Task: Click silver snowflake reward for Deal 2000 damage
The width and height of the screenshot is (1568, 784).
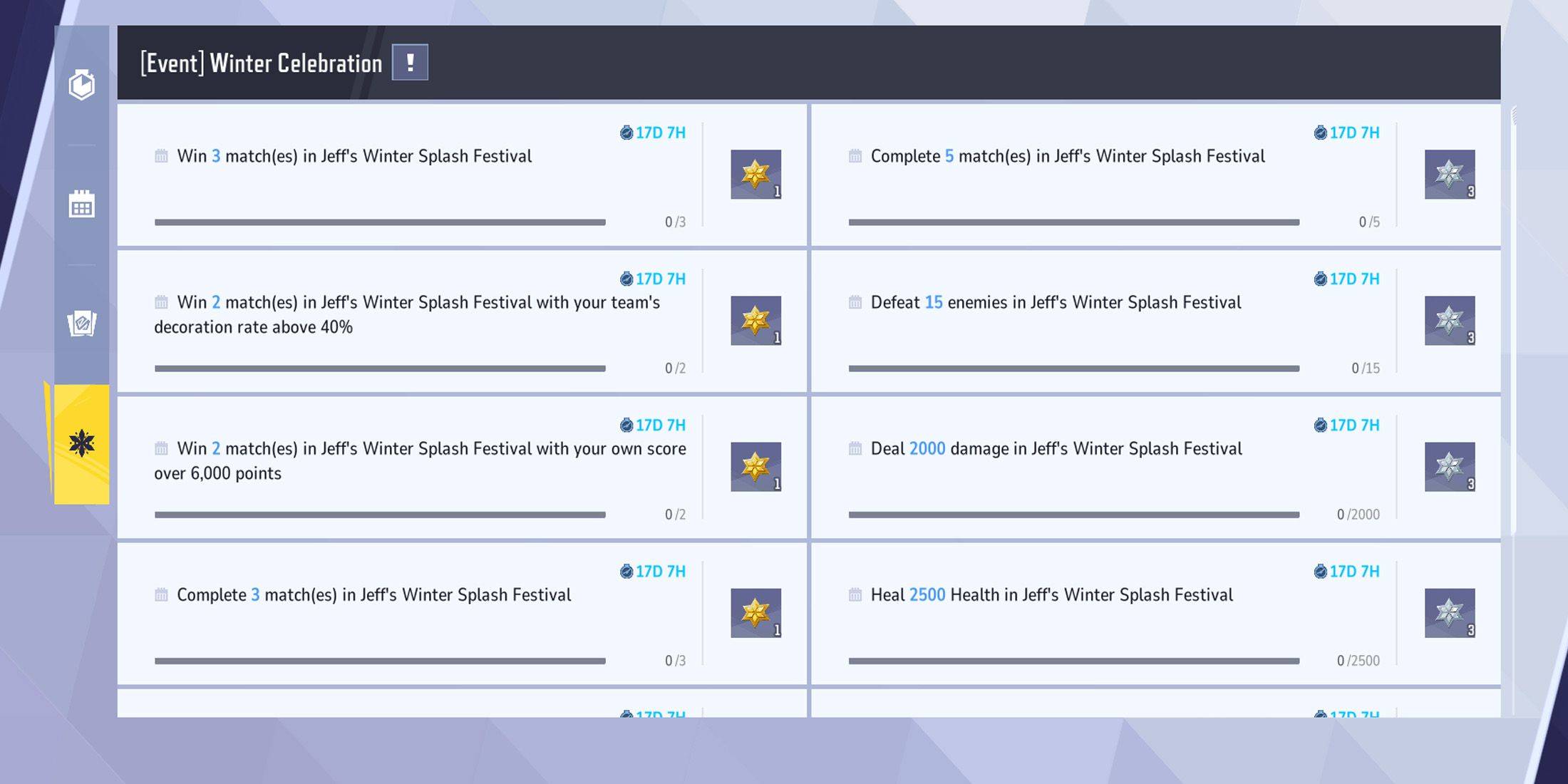Action: tap(1449, 466)
